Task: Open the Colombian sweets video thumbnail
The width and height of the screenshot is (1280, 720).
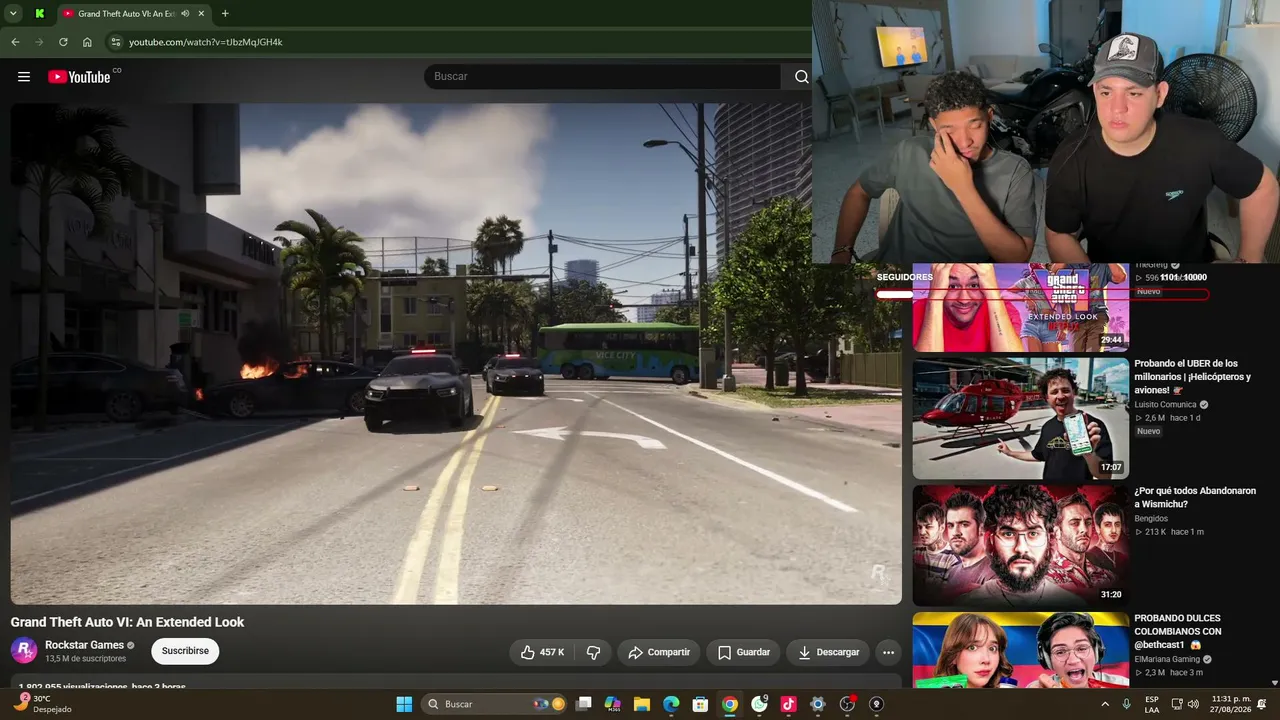Action: (x=1021, y=649)
